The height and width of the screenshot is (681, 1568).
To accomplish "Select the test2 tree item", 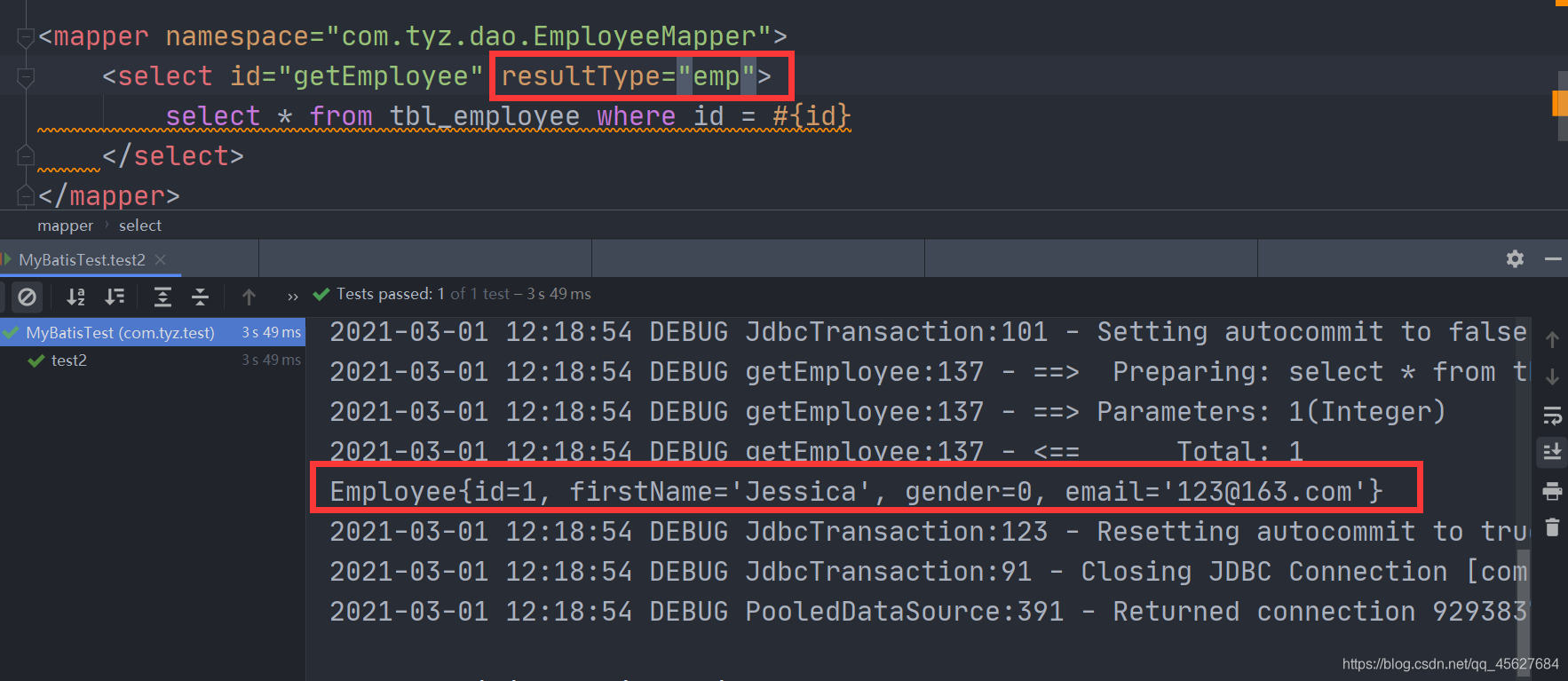I will click(x=68, y=360).
